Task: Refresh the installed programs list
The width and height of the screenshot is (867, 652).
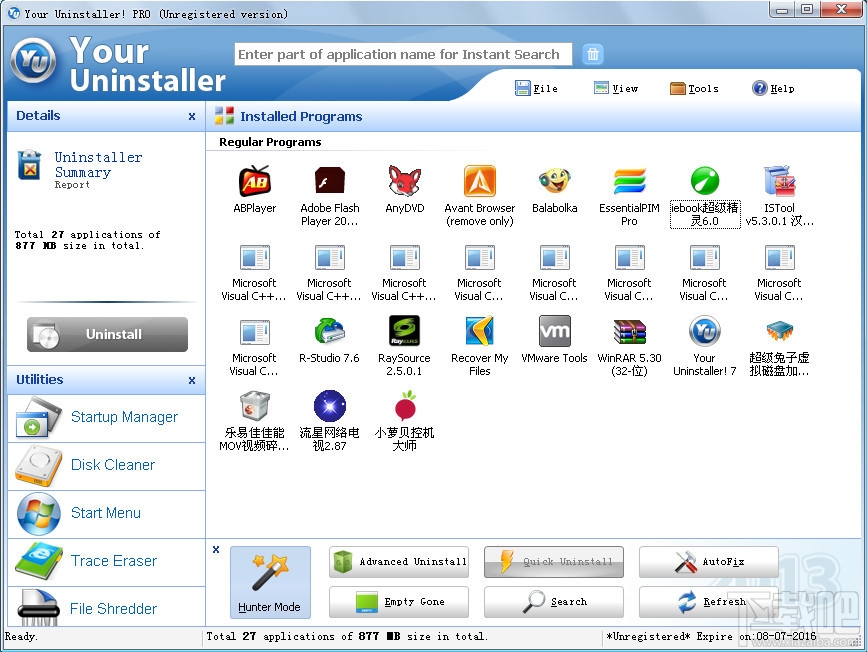Action: point(708,602)
